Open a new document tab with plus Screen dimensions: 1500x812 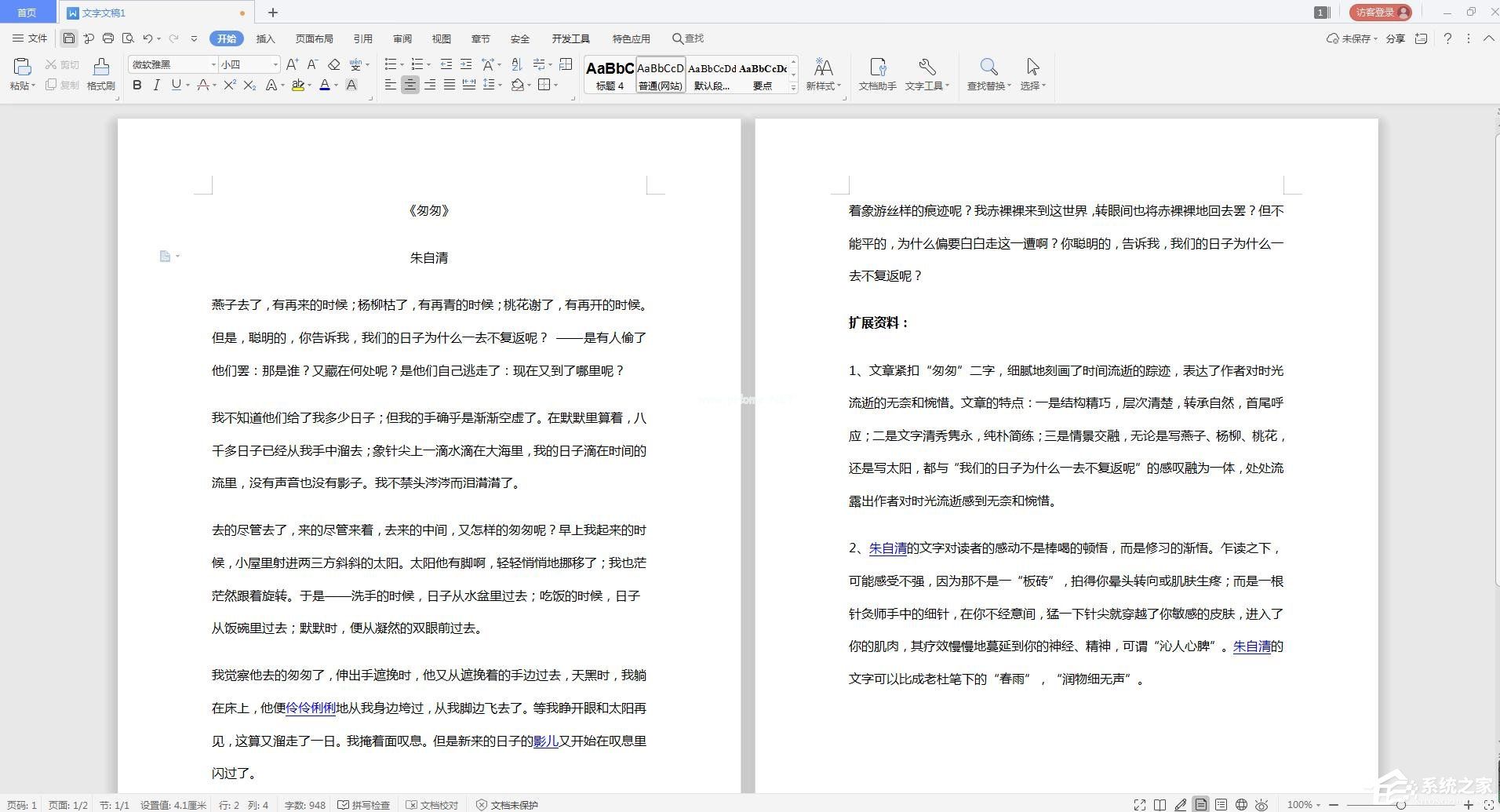coord(273,13)
